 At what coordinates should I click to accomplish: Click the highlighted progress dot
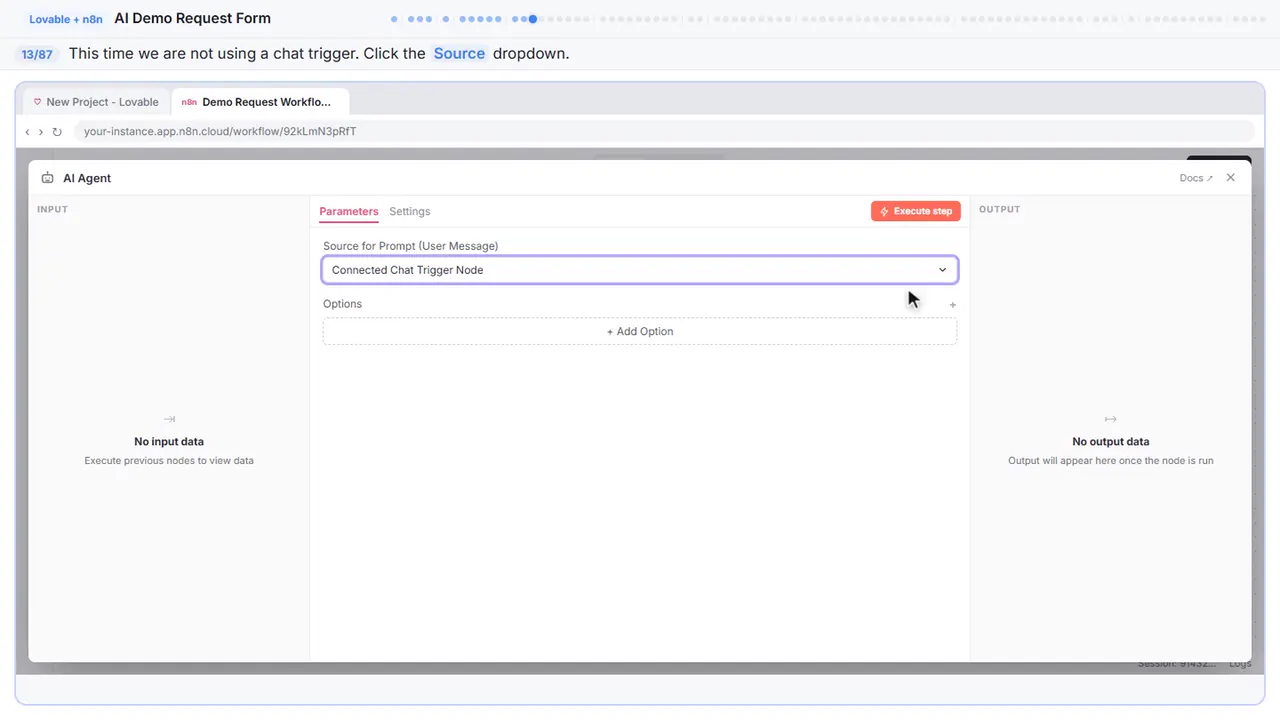[533, 19]
